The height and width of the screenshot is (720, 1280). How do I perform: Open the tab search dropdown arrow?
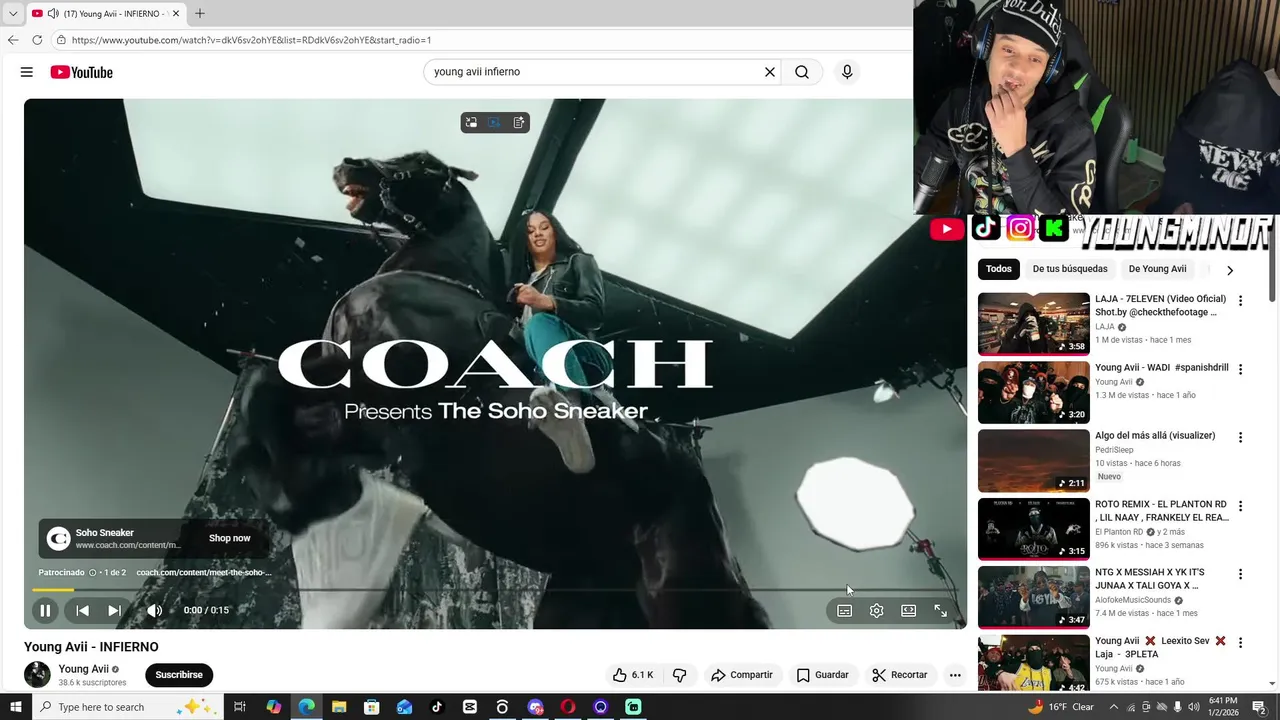(12, 13)
